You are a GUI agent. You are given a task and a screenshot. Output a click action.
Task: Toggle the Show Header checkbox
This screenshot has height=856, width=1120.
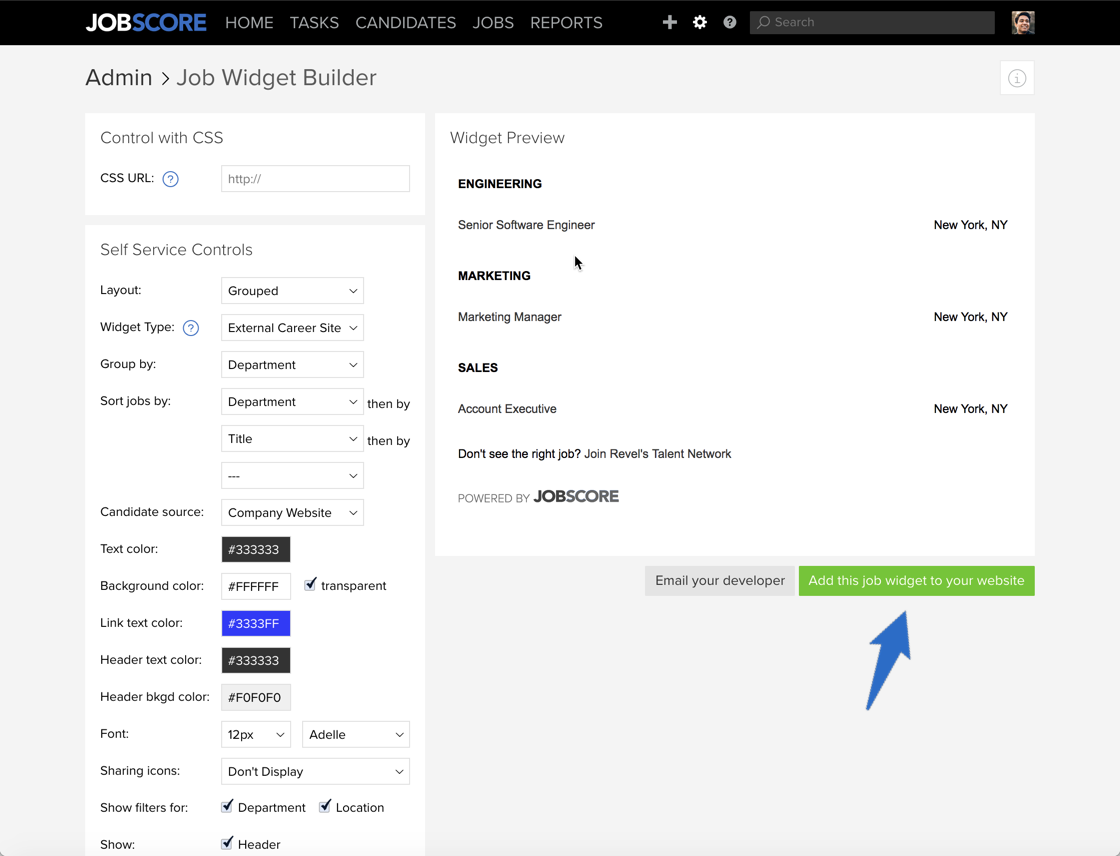pyautogui.click(x=227, y=843)
